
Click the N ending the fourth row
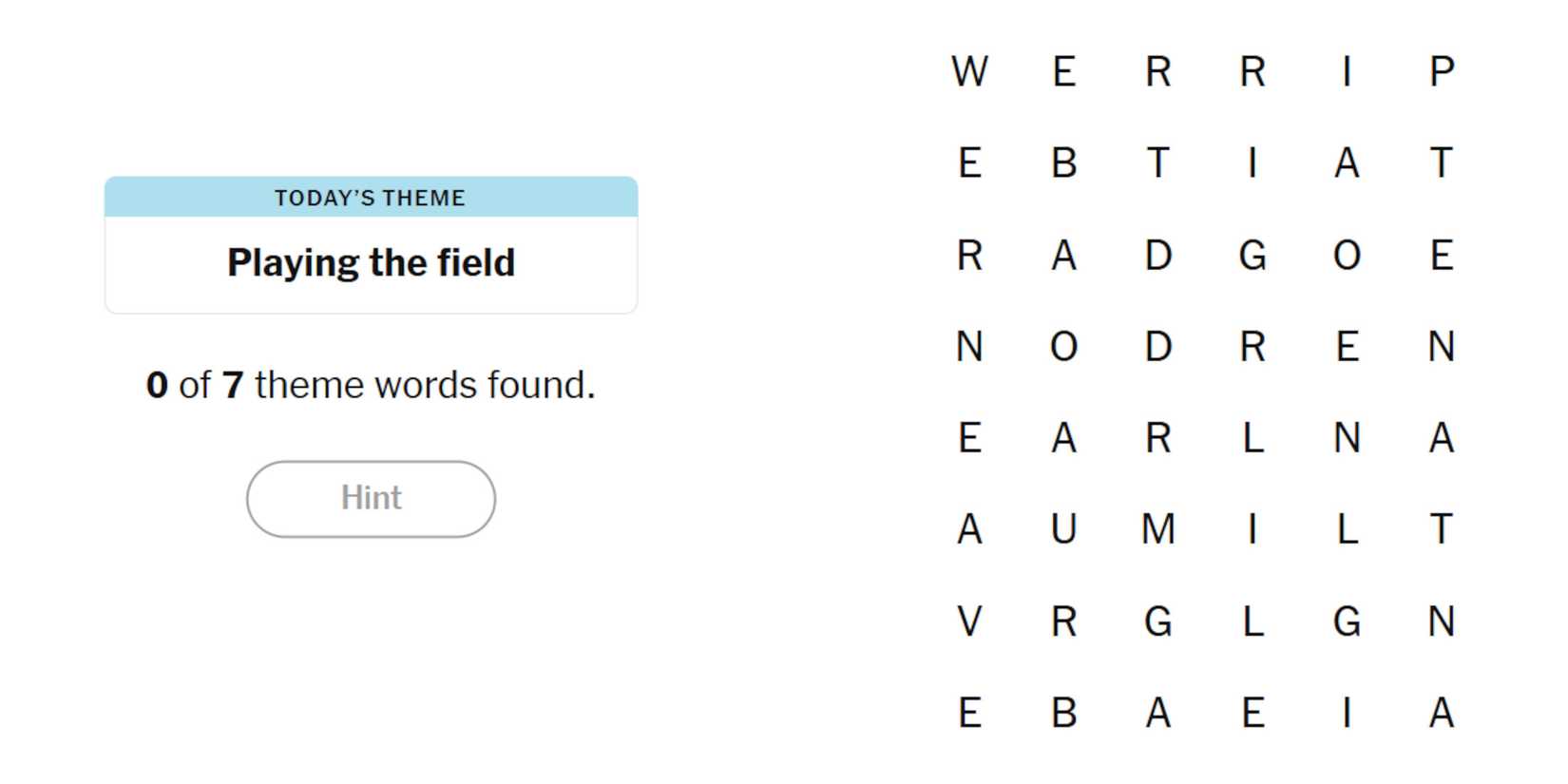tap(1441, 347)
